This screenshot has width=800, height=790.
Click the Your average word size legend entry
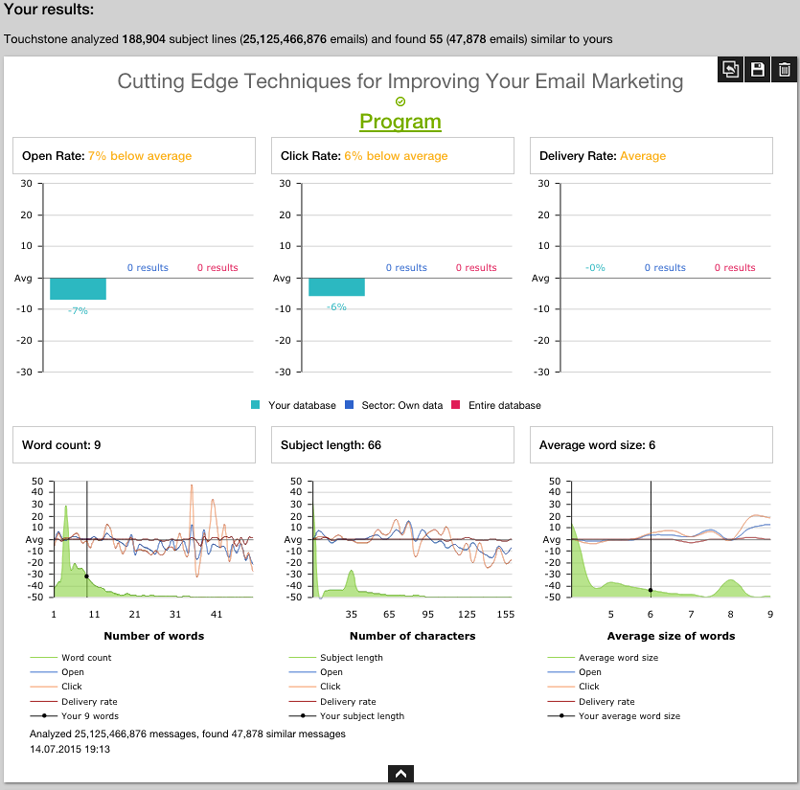[614, 715]
